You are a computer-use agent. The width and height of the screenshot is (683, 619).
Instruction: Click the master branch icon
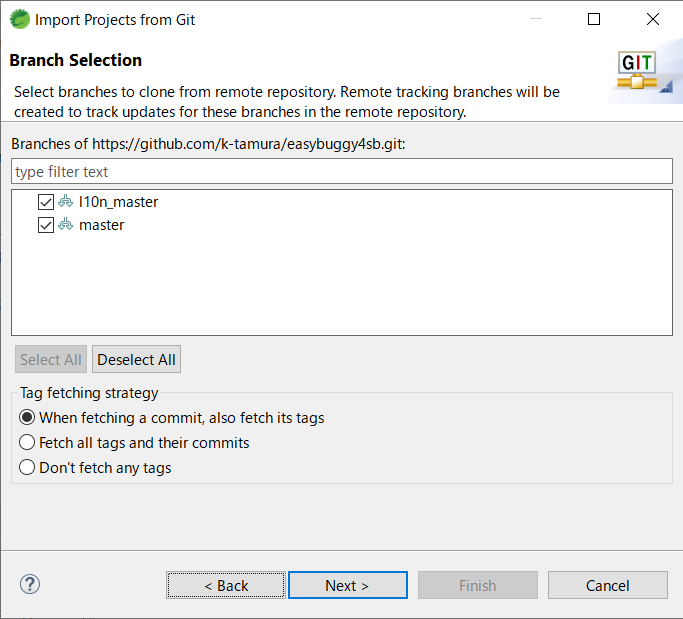[x=66, y=225]
